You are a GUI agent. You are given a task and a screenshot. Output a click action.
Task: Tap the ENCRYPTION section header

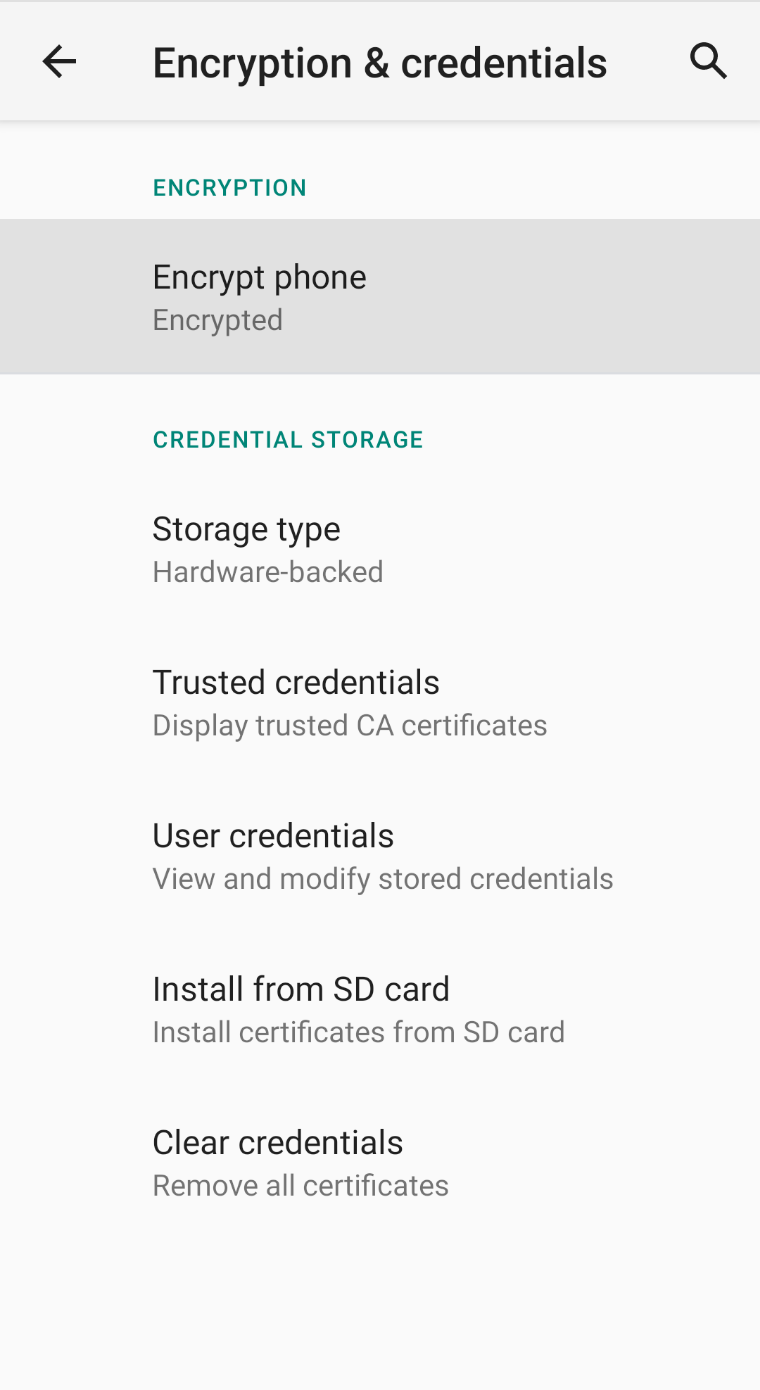229,187
